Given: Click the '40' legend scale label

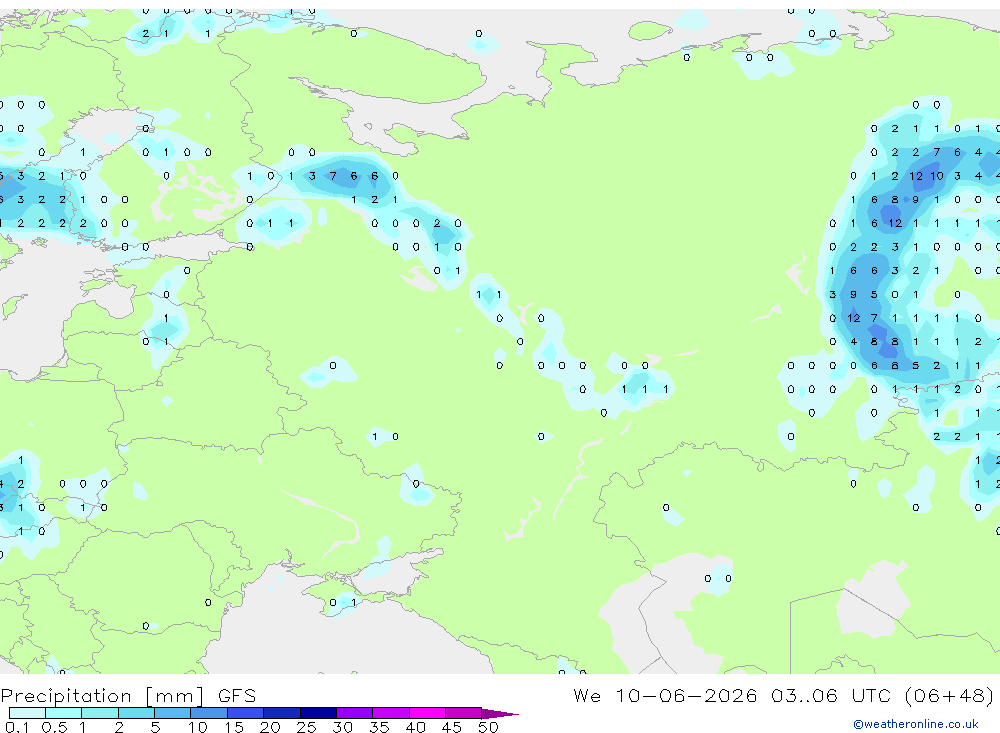Looking at the screenshot, I should [x=415, y=727].
